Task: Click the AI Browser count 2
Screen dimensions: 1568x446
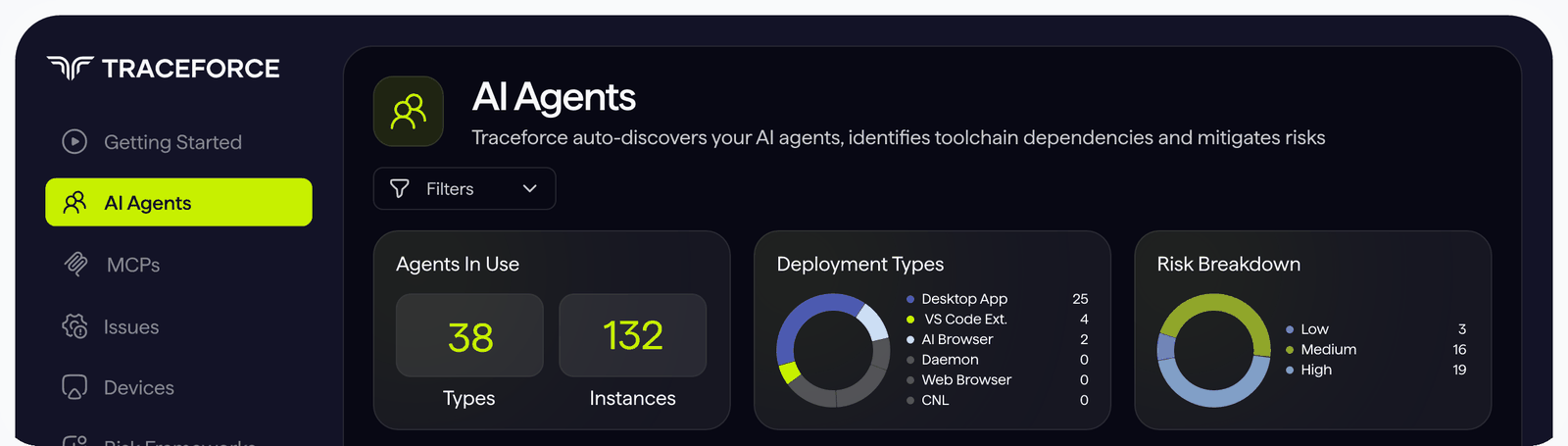Action: click(x=1084, y=339)
